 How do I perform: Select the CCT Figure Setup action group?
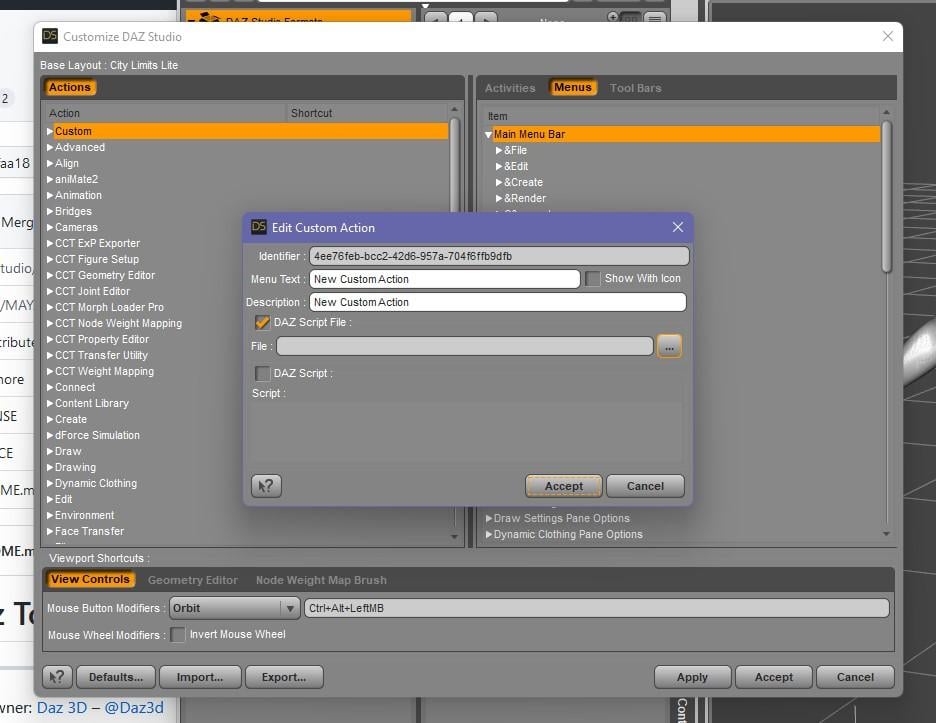[x=97, y=260]
